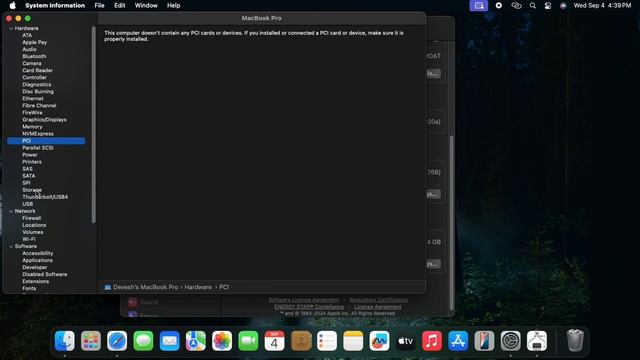
Task: Open System Information dock icon
Action: 537,340
